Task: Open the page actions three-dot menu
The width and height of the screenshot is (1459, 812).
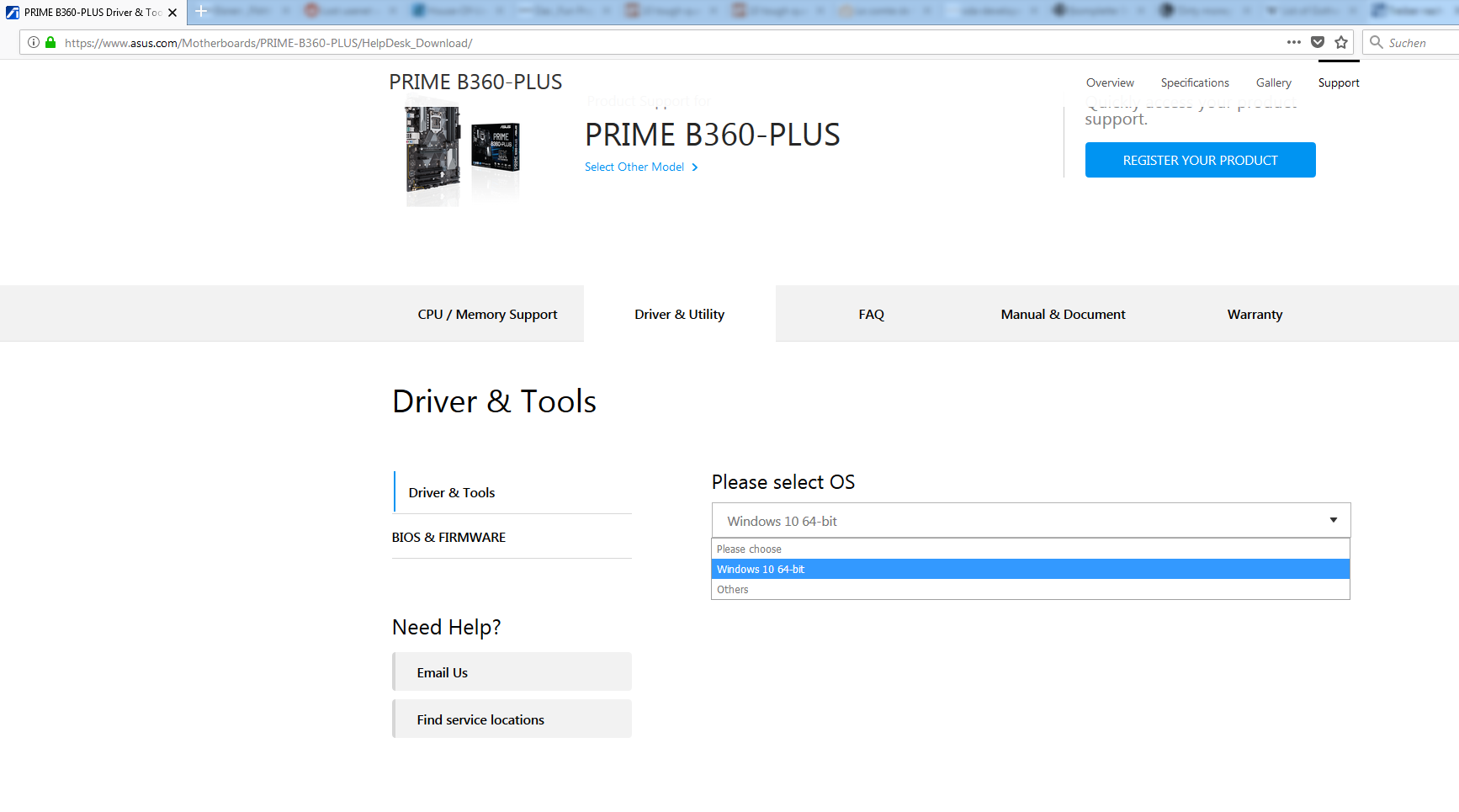Action: (1294, 42)
